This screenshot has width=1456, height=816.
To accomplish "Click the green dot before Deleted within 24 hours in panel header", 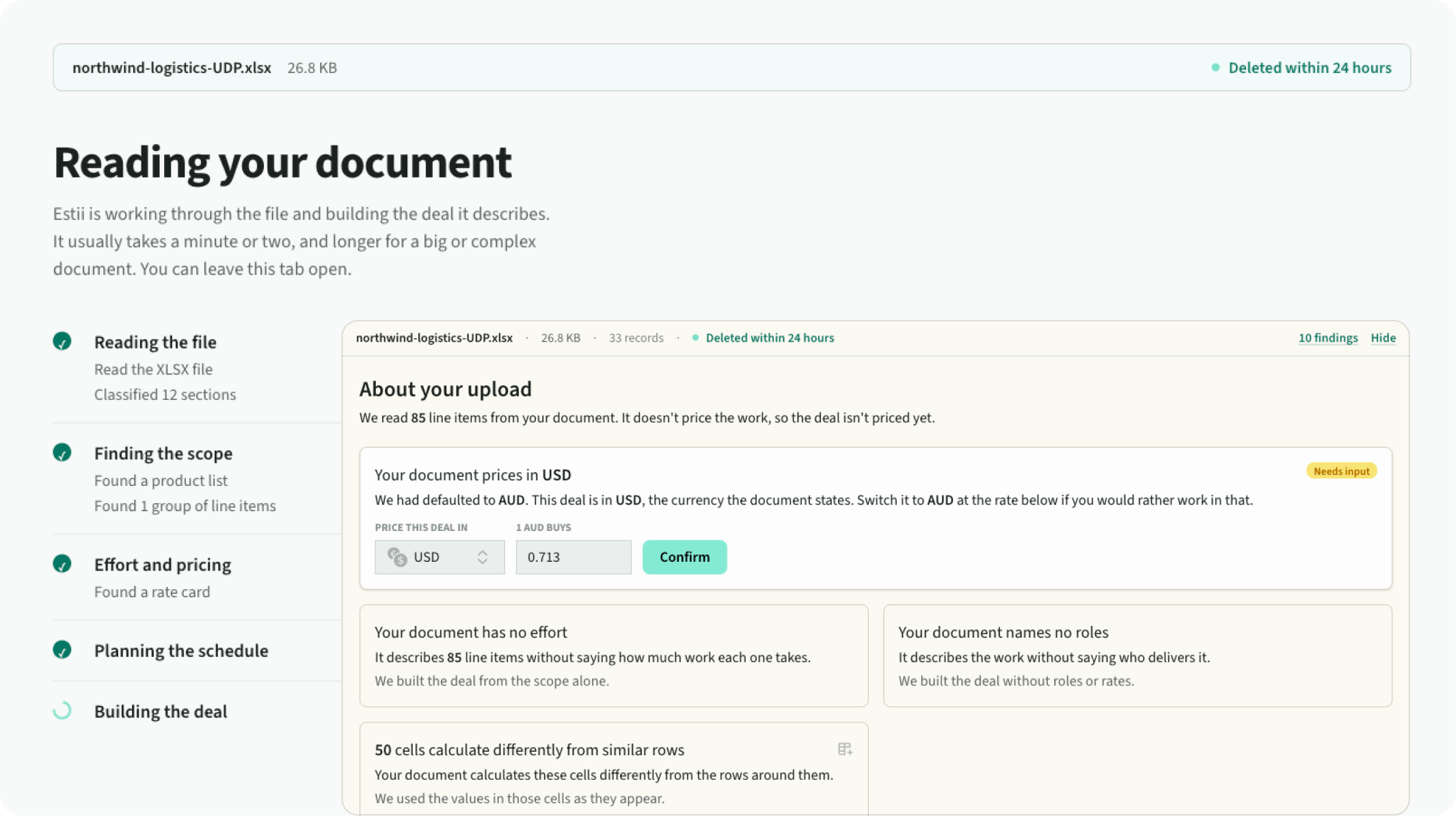I will 695,338.
